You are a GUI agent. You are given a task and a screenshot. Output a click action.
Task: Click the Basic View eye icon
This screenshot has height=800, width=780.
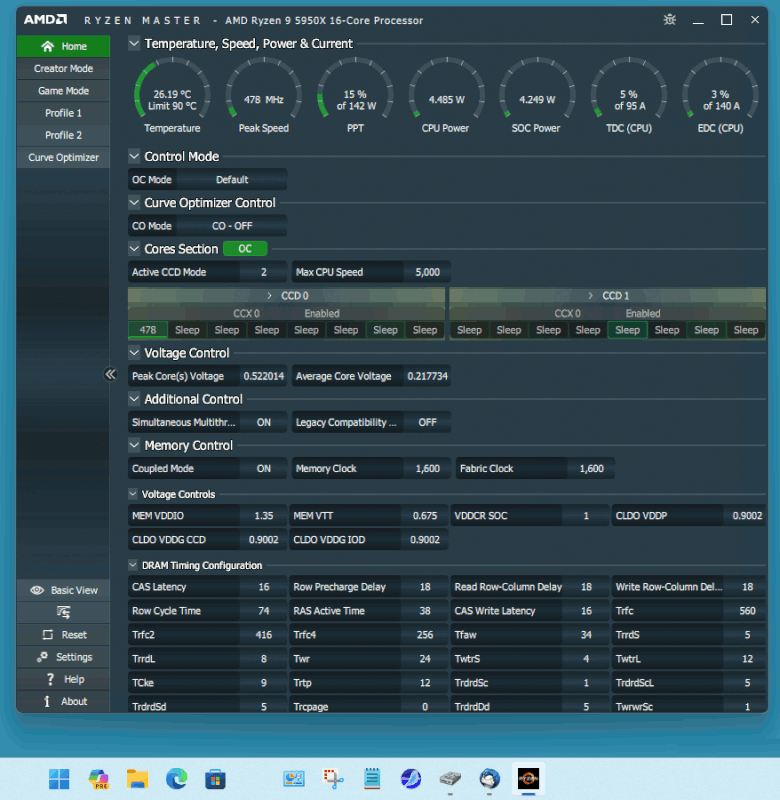pyautogui.click(x=37, y=590)
